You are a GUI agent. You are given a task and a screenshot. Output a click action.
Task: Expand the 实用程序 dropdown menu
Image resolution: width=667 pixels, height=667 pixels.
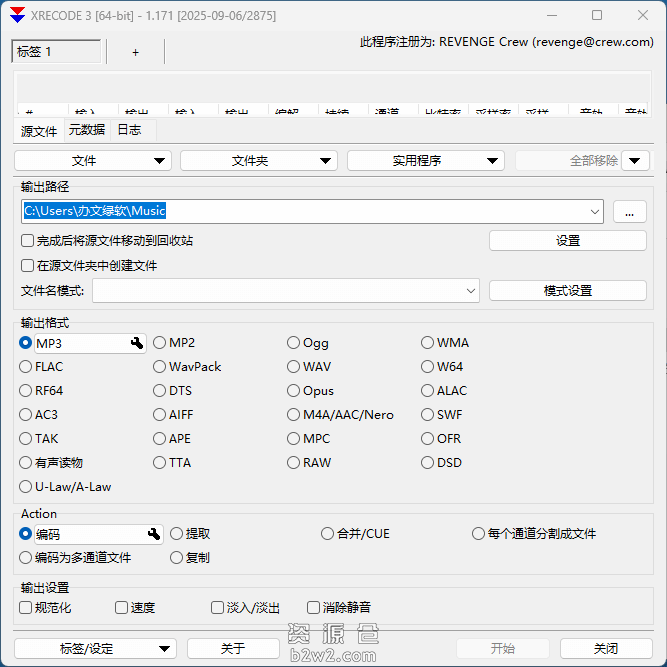425,161
